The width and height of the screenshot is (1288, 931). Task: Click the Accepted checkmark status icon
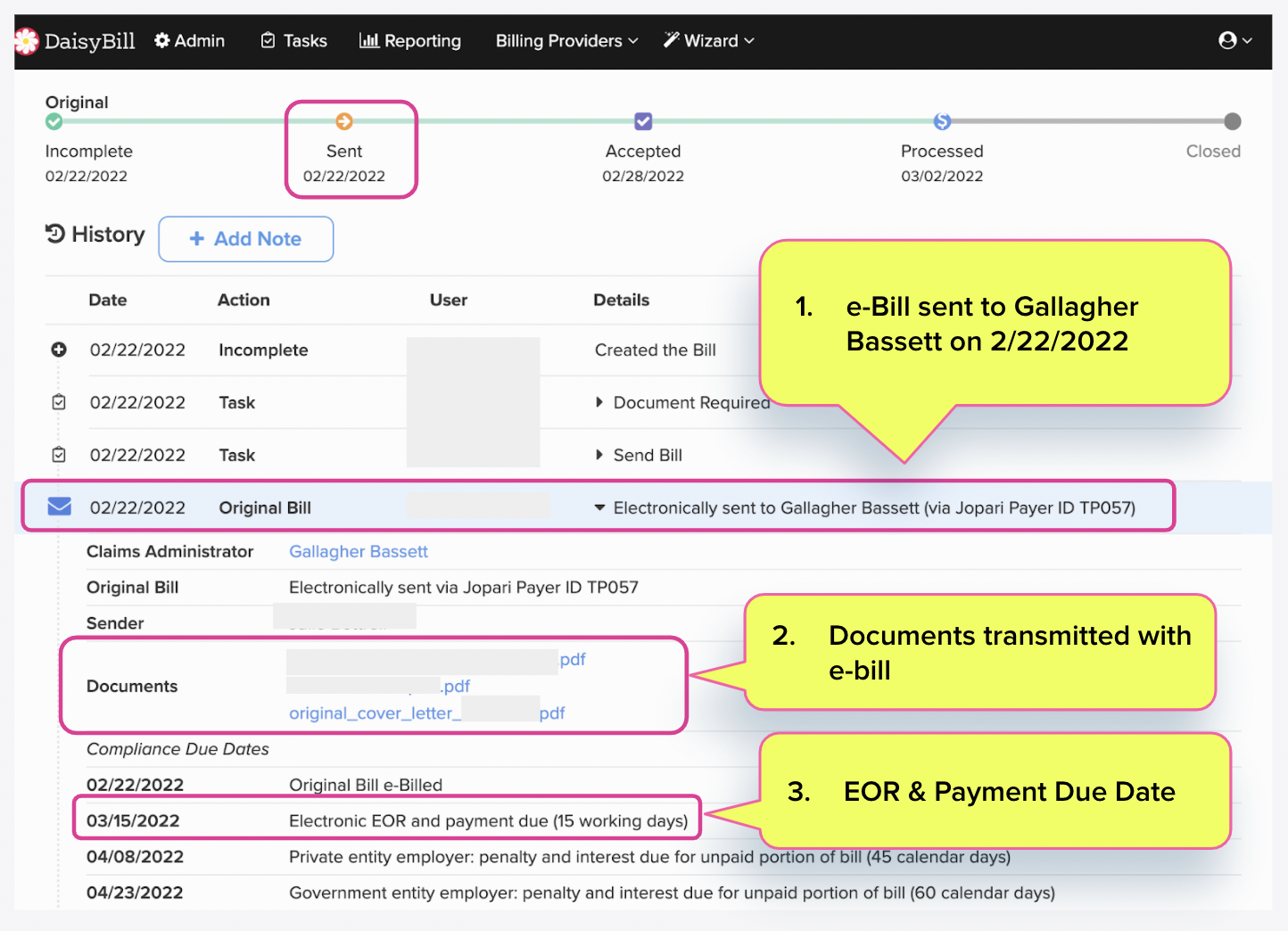(643, 121)
